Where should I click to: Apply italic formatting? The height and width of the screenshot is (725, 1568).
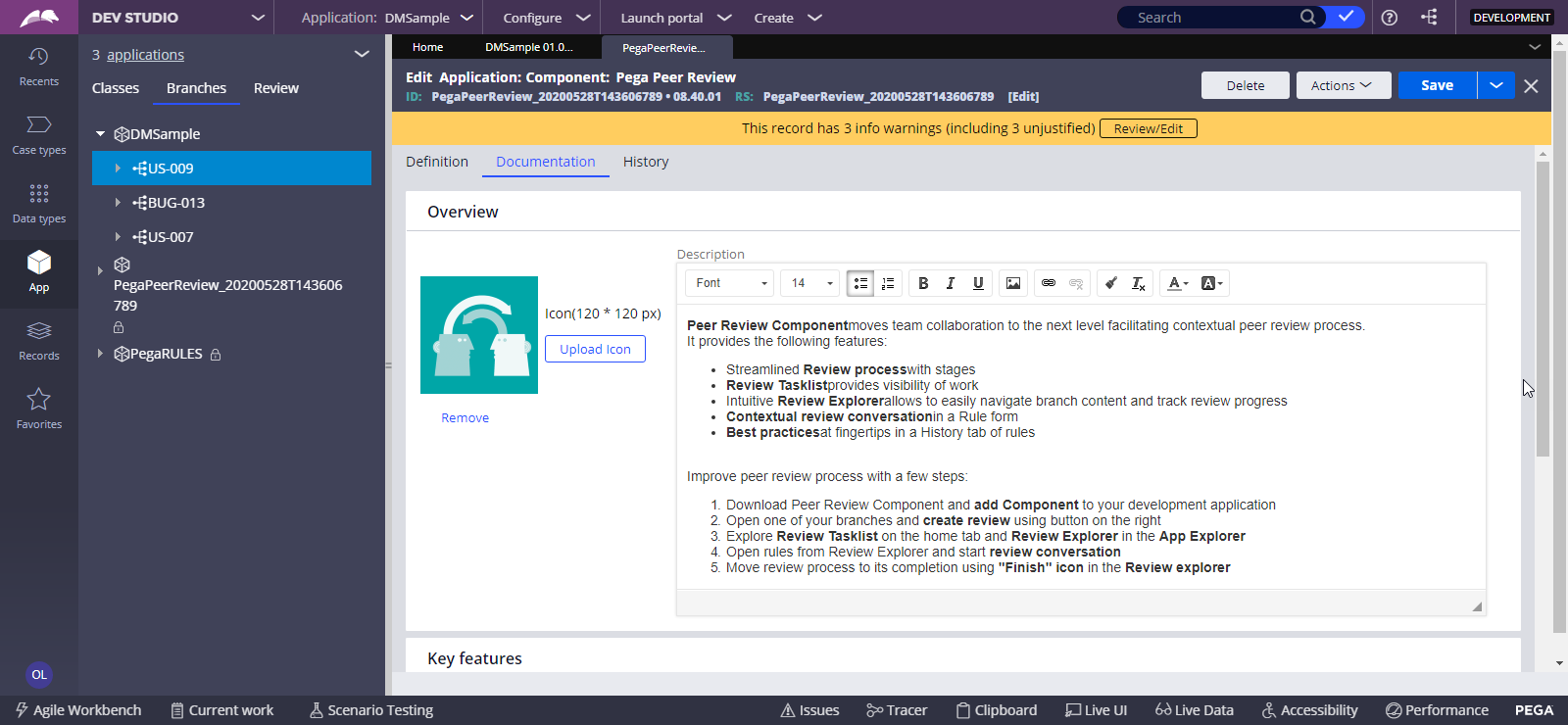coord(951,283)
